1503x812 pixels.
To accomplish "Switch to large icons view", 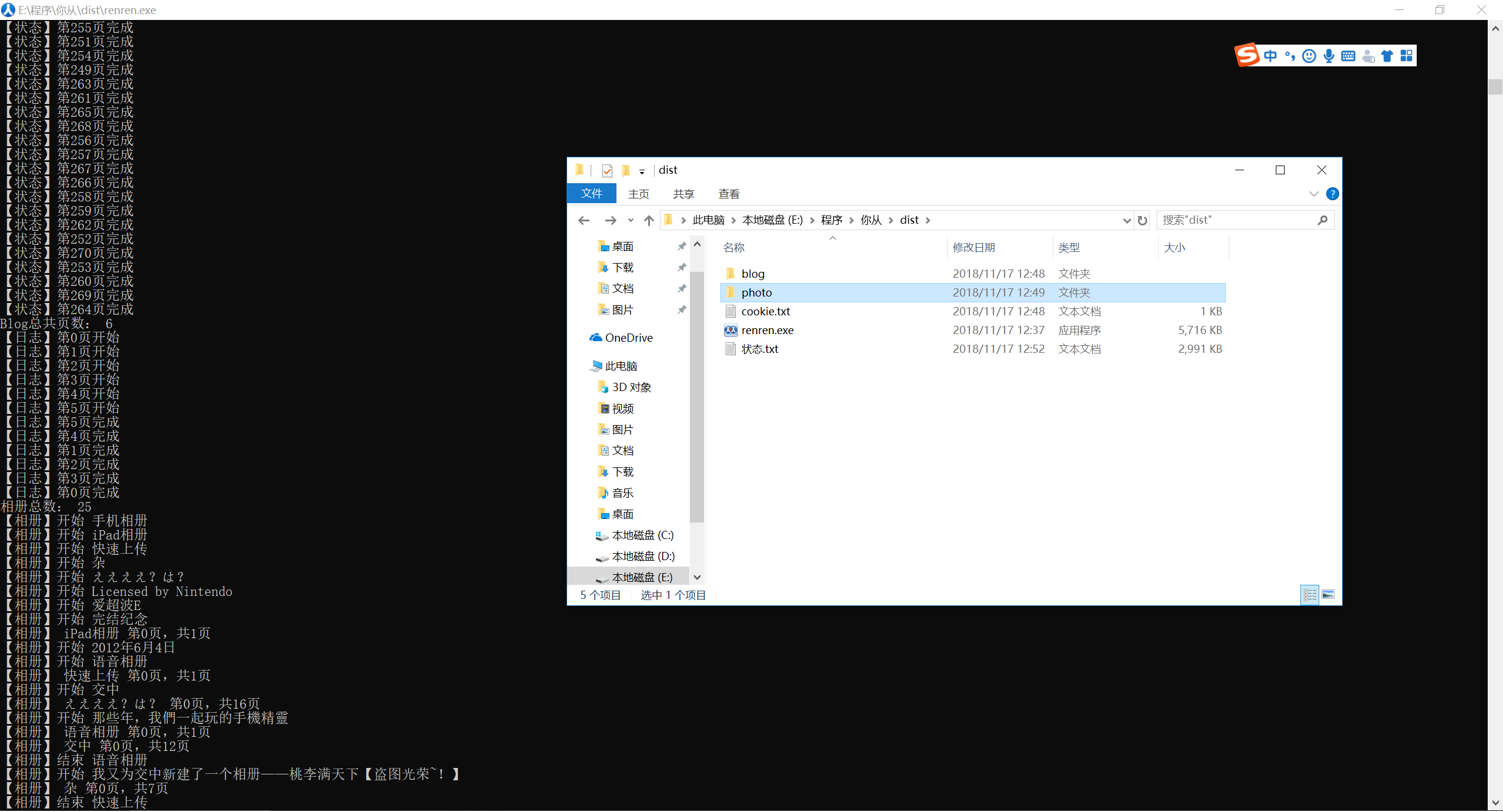I will 1328,595.
